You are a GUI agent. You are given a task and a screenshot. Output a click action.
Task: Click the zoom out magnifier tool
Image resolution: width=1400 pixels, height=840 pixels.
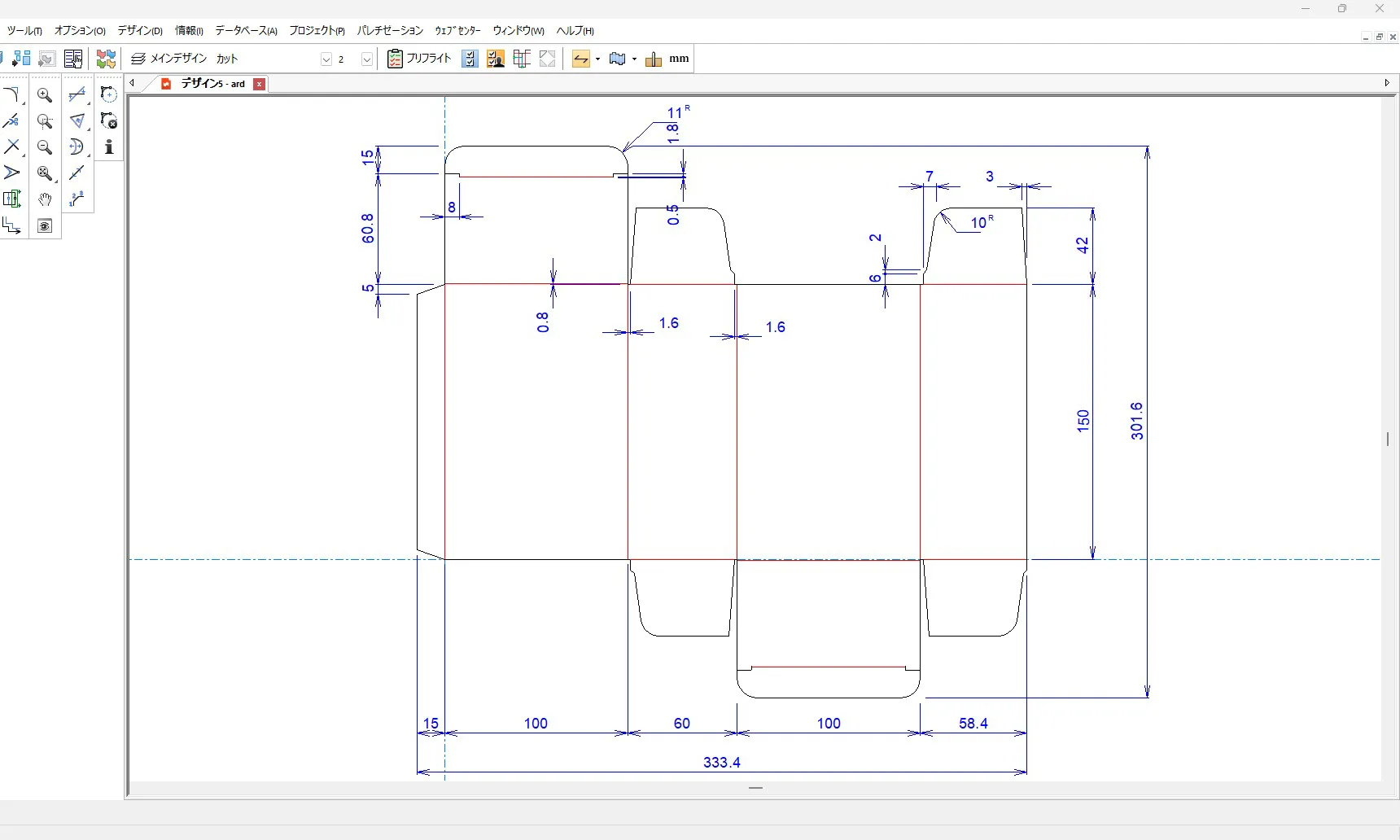45,147
